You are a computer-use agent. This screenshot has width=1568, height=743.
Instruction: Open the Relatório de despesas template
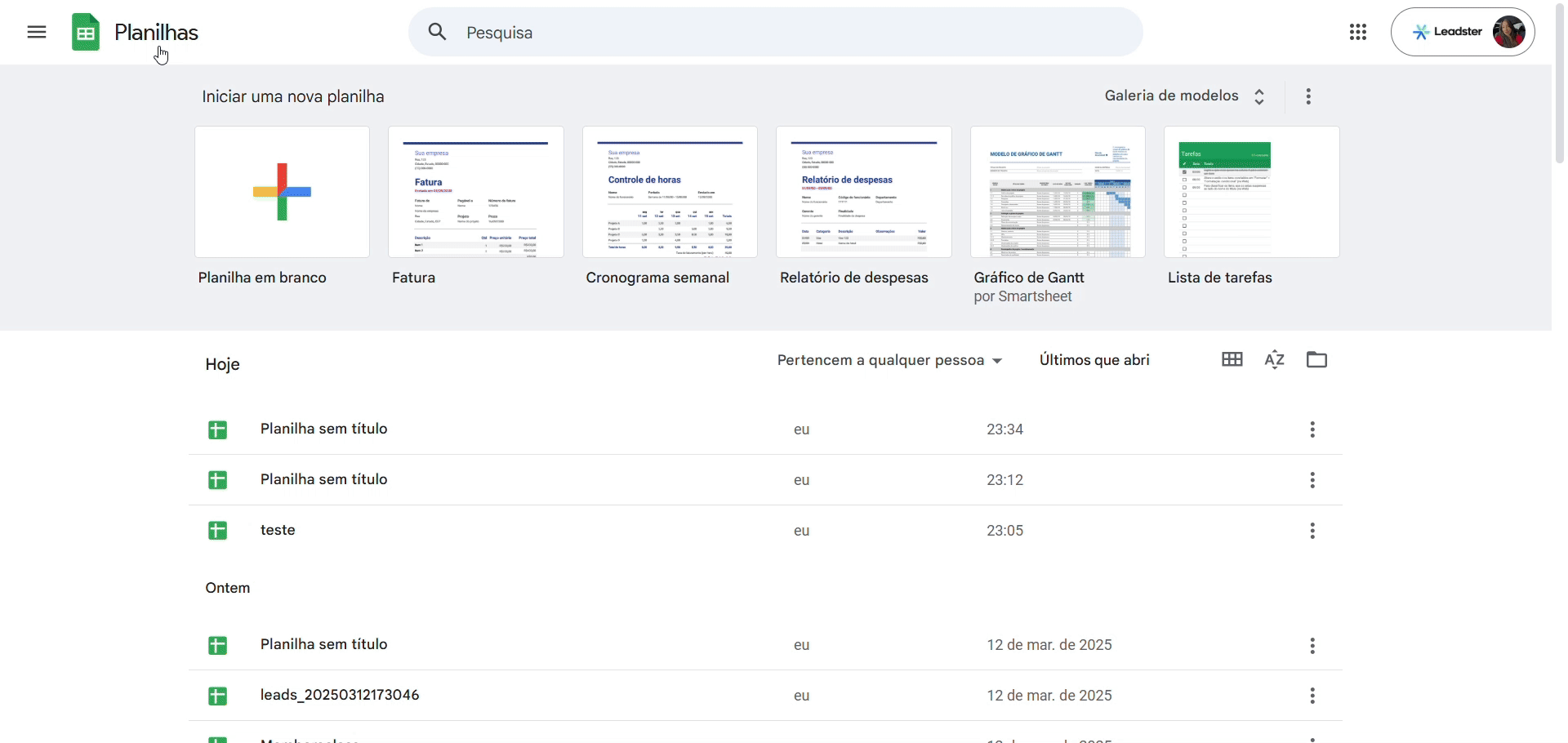(864, 192)
